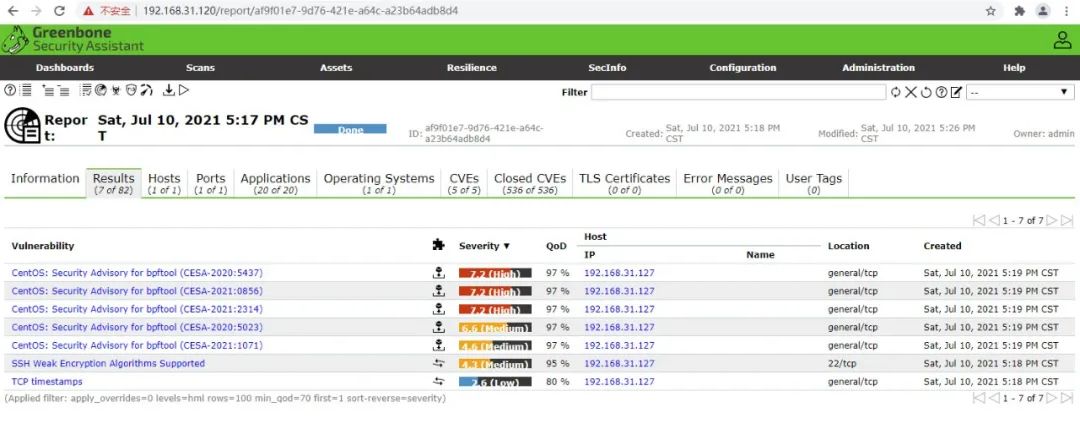Open the Dashboards menu

point(65,67)
